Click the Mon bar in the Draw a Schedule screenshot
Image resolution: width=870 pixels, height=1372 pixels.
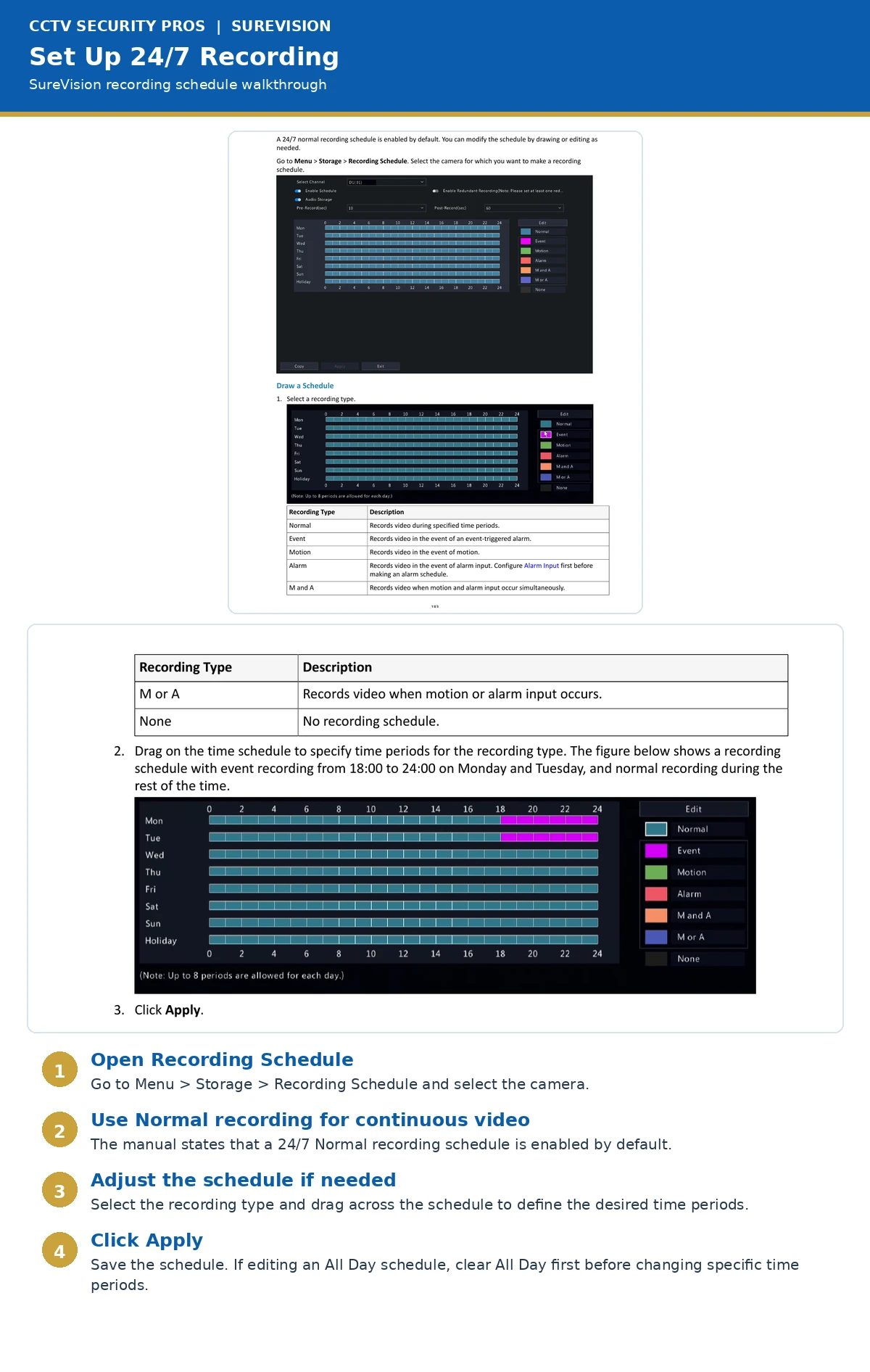(x=421, y=419)
